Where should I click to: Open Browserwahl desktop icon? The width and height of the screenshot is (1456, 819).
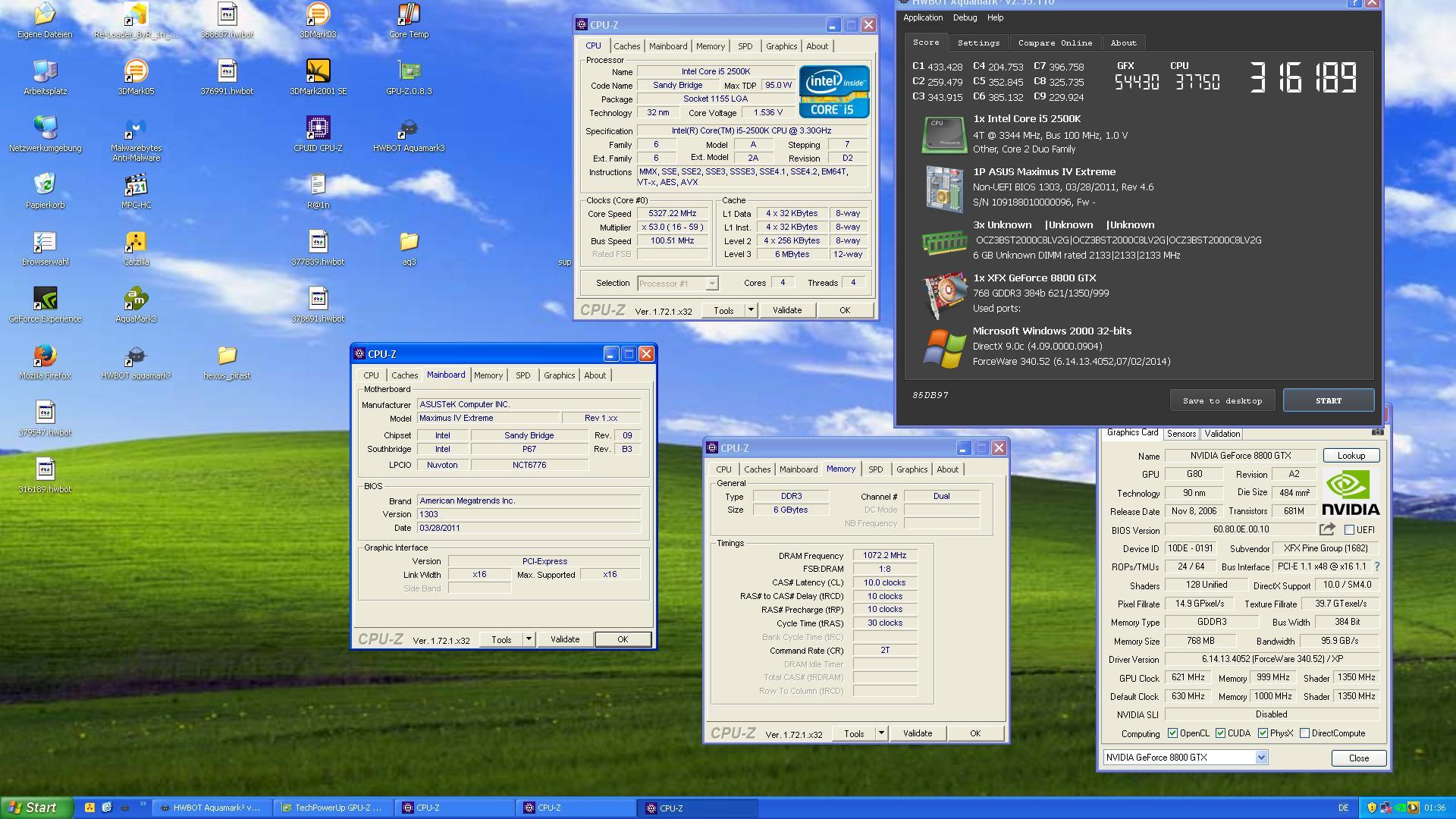(x=45, y=248)
